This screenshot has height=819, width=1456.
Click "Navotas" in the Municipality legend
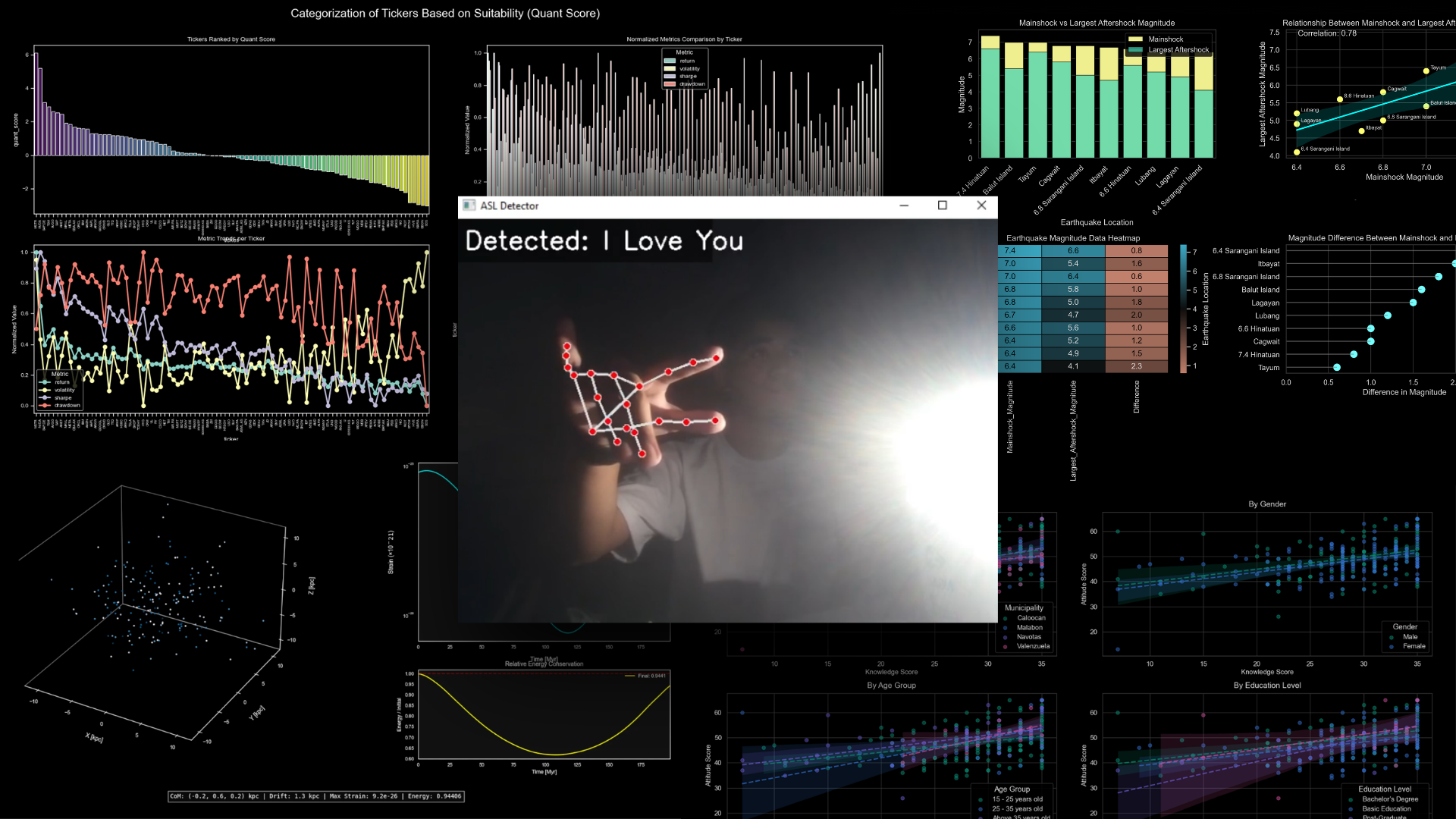point(1029,637)
